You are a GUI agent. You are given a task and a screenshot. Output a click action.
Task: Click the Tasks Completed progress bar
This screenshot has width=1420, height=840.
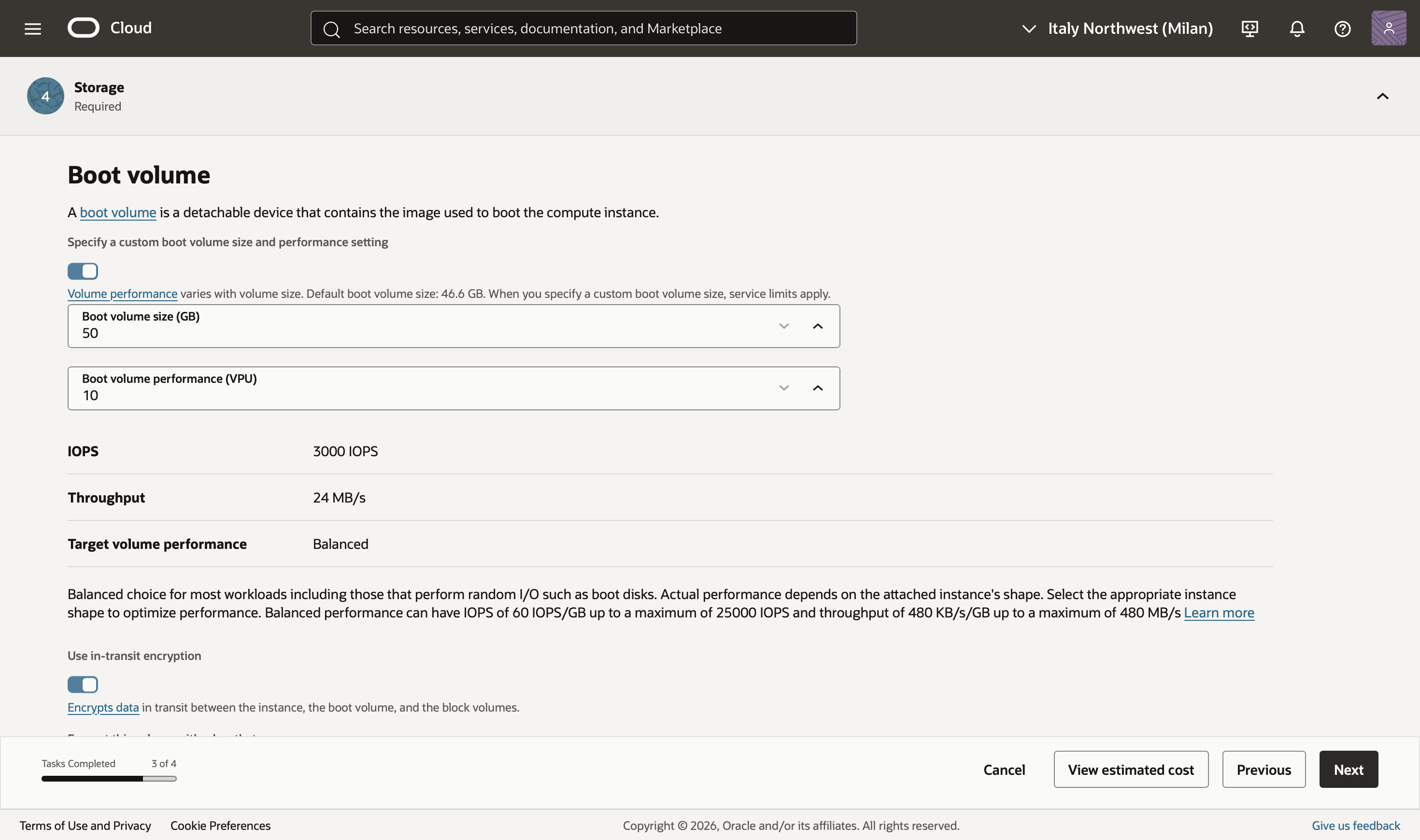pyautogui.click(x=109, y=779)
